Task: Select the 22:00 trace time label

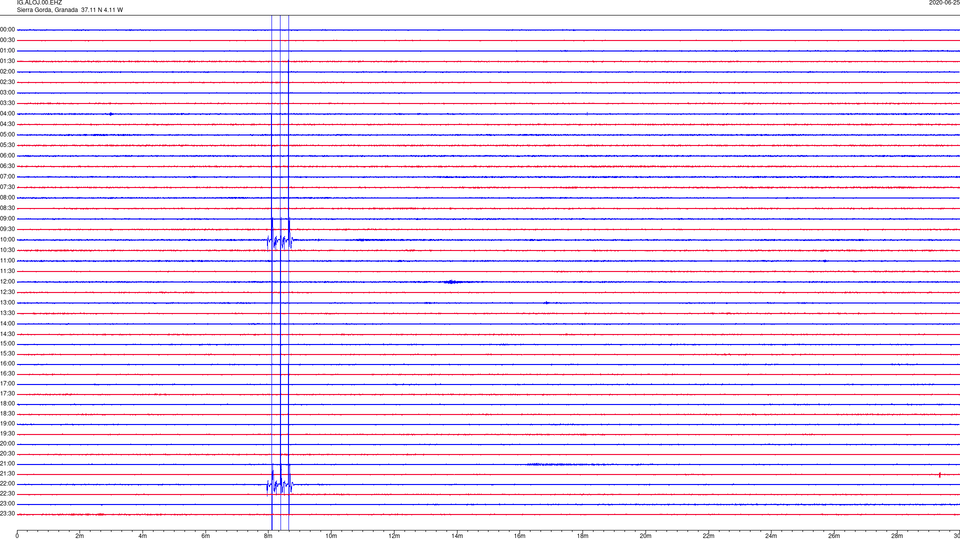Action: pyautogui.click(x=7, y=484)
